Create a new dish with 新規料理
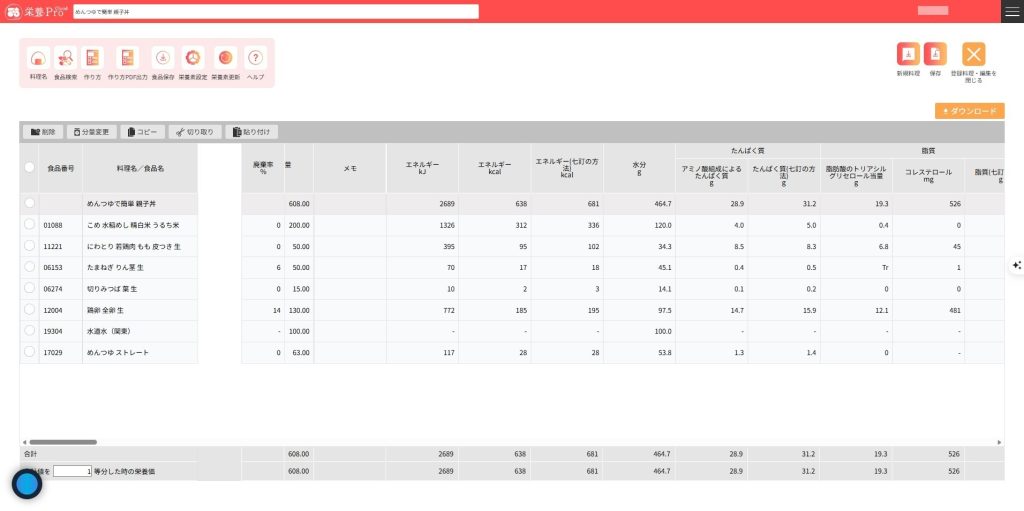The width and height of the screenshot is (1024, 511). tap(908, 55)
